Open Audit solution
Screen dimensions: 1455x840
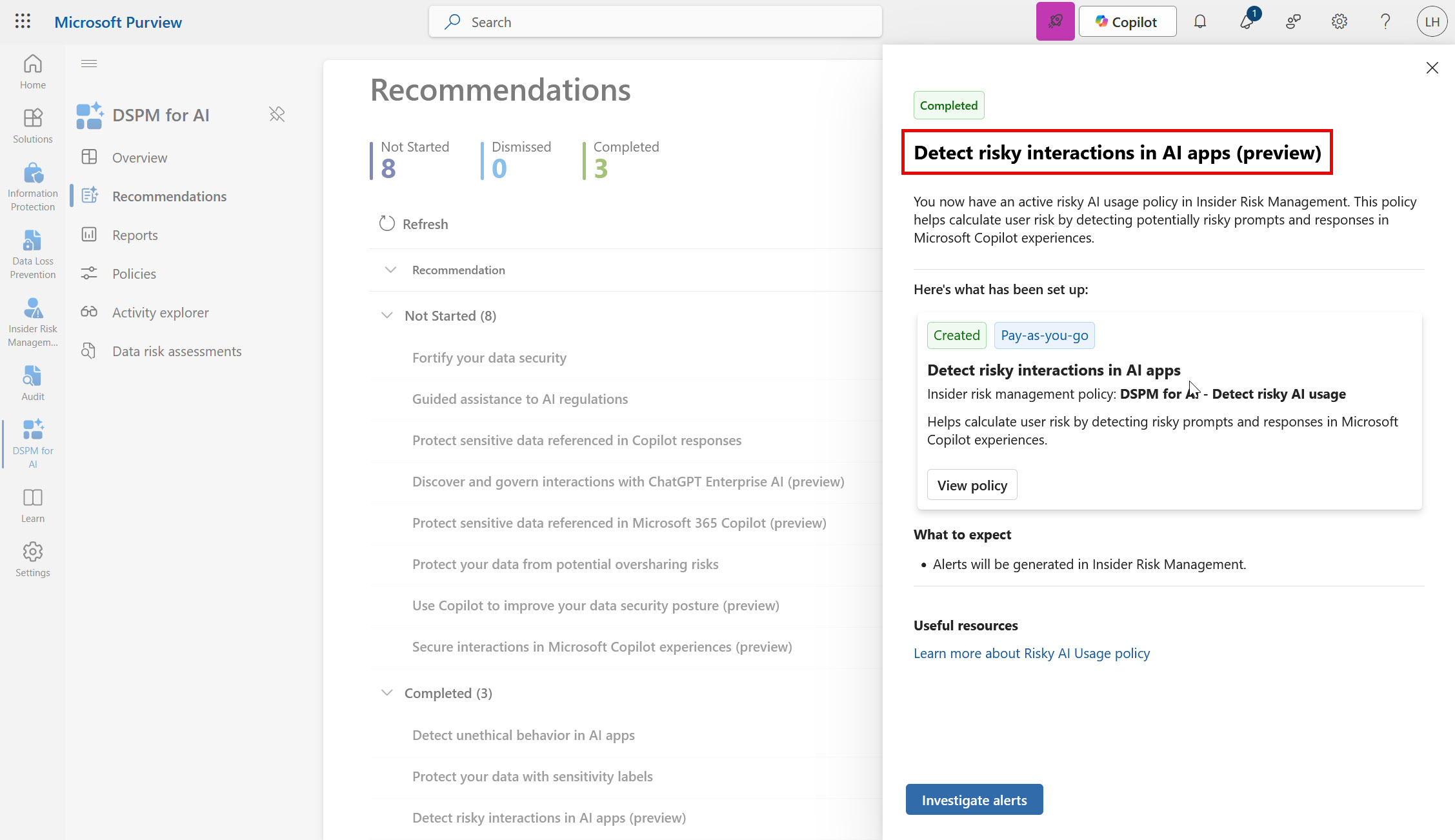[x=32, y=383]
